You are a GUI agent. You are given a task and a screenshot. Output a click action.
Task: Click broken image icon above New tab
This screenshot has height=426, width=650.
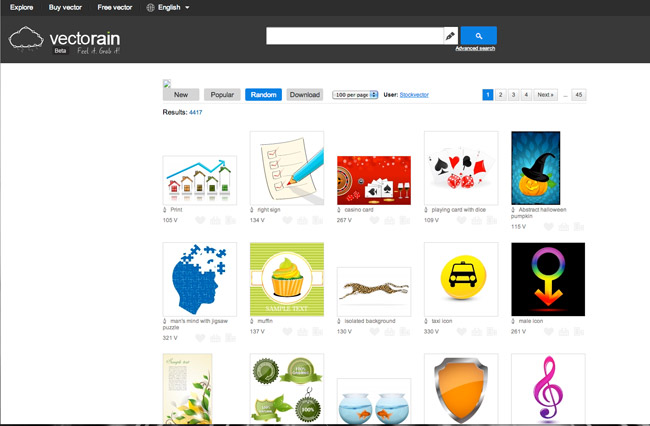[167, 84]
